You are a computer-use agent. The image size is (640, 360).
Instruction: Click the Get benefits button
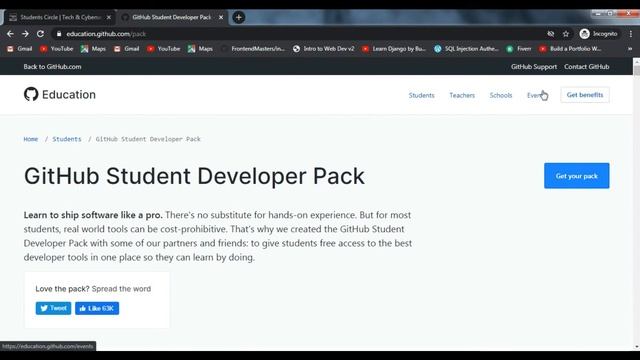585,95
